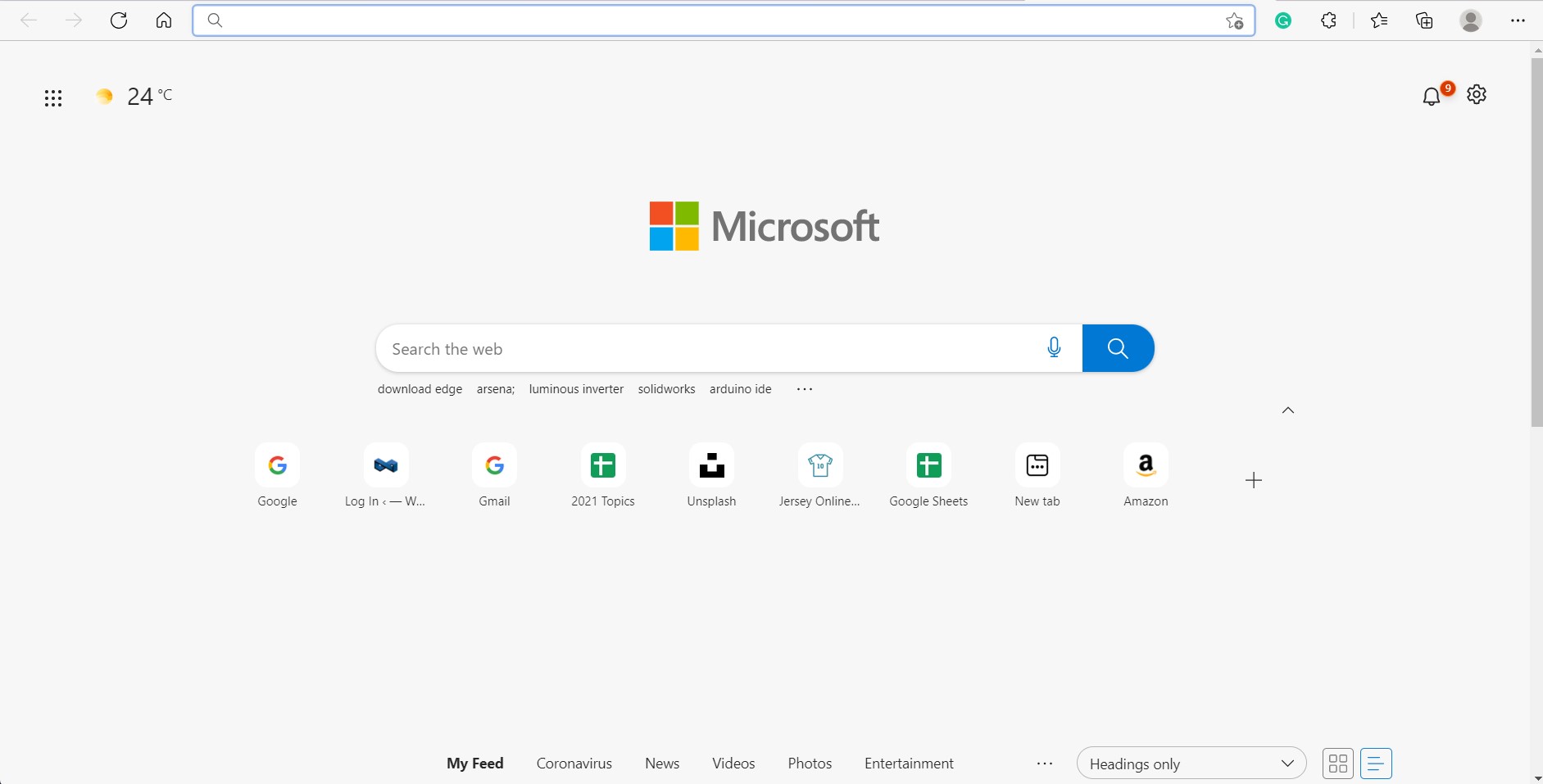
Task: Open the Collections icon
Action: (1425, 21)
